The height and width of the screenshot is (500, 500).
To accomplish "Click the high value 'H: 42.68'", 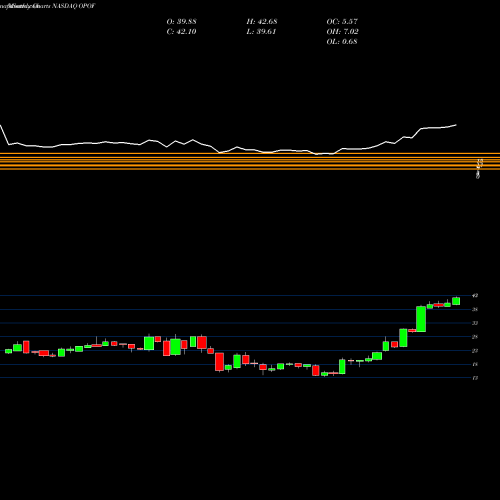I will [262, 21].
